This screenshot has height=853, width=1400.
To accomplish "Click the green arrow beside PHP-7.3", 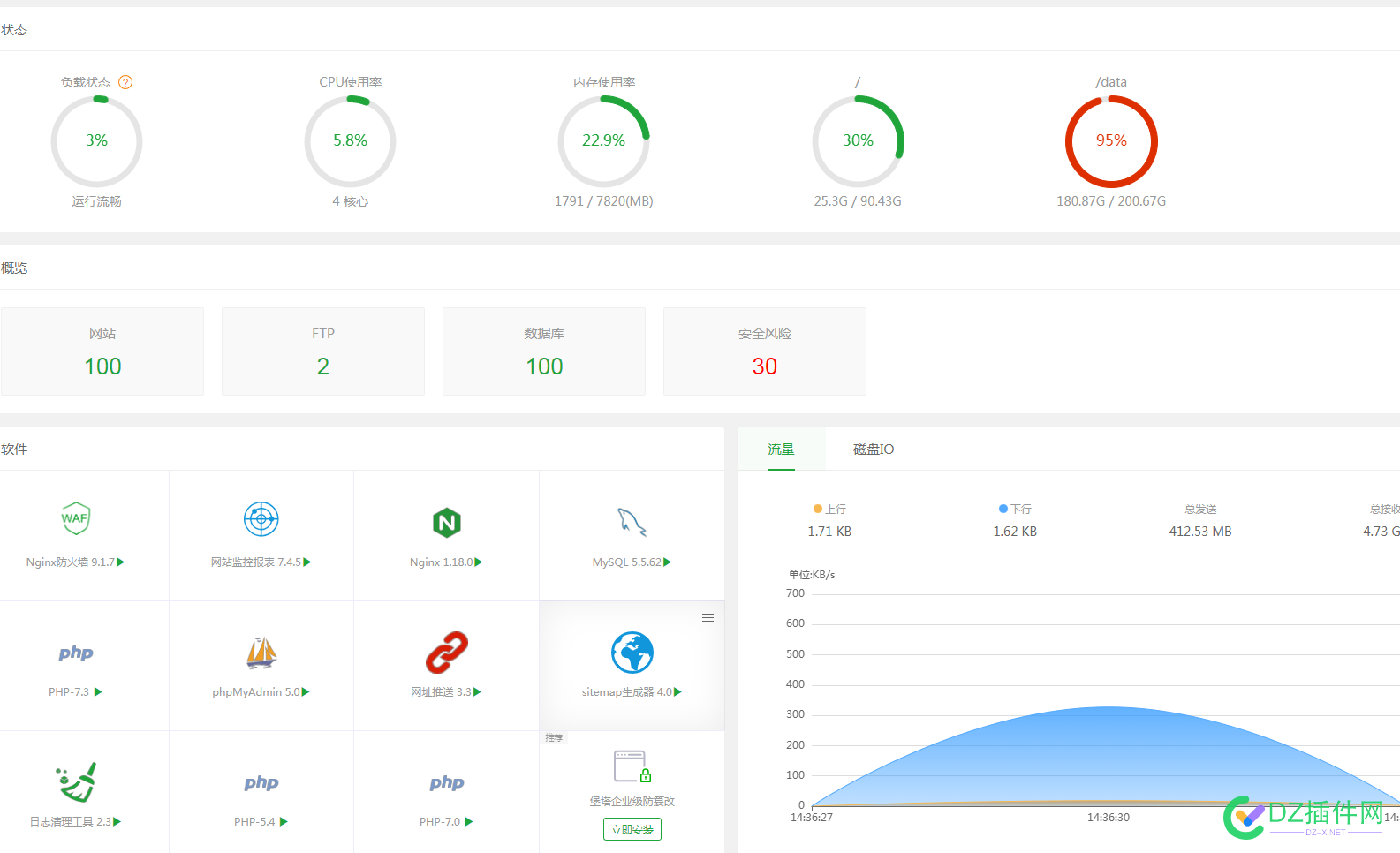I will pyautogui.click(x=98, y=692).
